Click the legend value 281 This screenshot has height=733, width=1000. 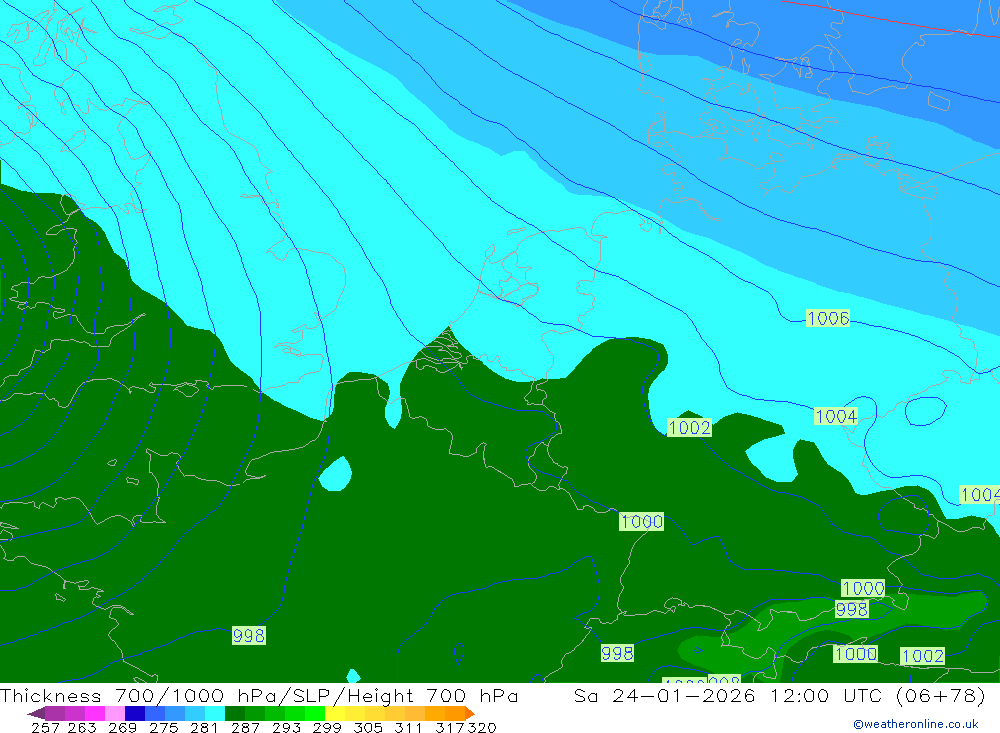204,728
